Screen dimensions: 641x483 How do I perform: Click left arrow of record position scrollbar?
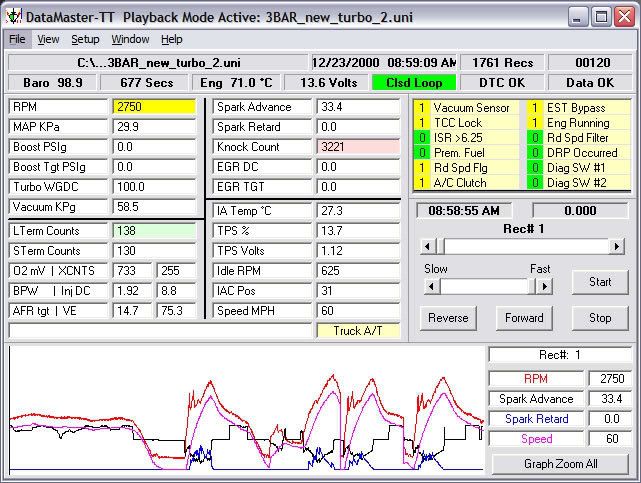tap(428, 246)
